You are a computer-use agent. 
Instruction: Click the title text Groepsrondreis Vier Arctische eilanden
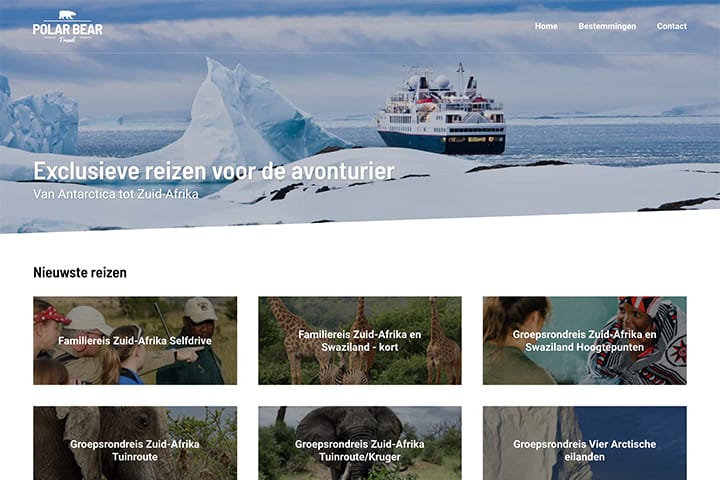click(585, 450)
